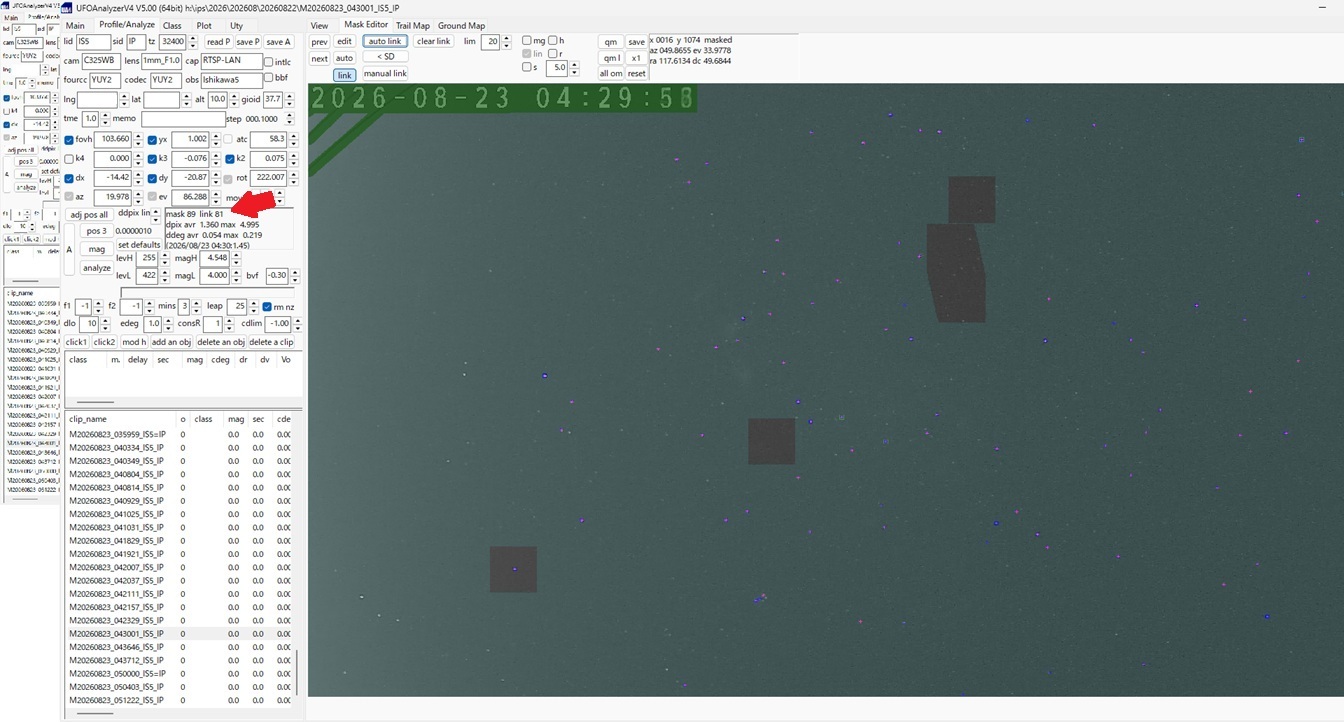Viewport: 1344px width, 722px height.
Task: Toggle the rm nz checkbox
Action: 268,306
